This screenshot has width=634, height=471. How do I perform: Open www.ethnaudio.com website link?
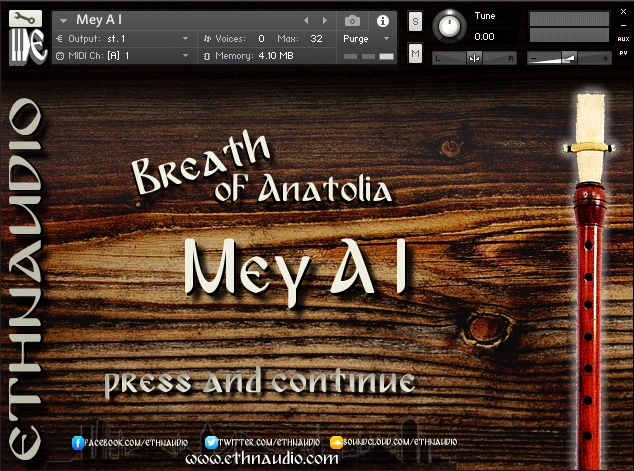pos(262,459)
